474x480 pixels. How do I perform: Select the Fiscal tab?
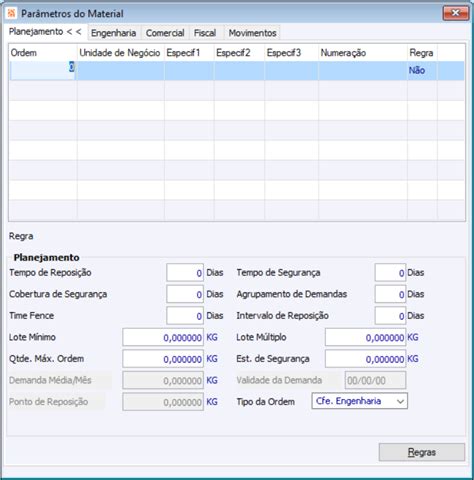pyautogui.click(x=205, y=33)
